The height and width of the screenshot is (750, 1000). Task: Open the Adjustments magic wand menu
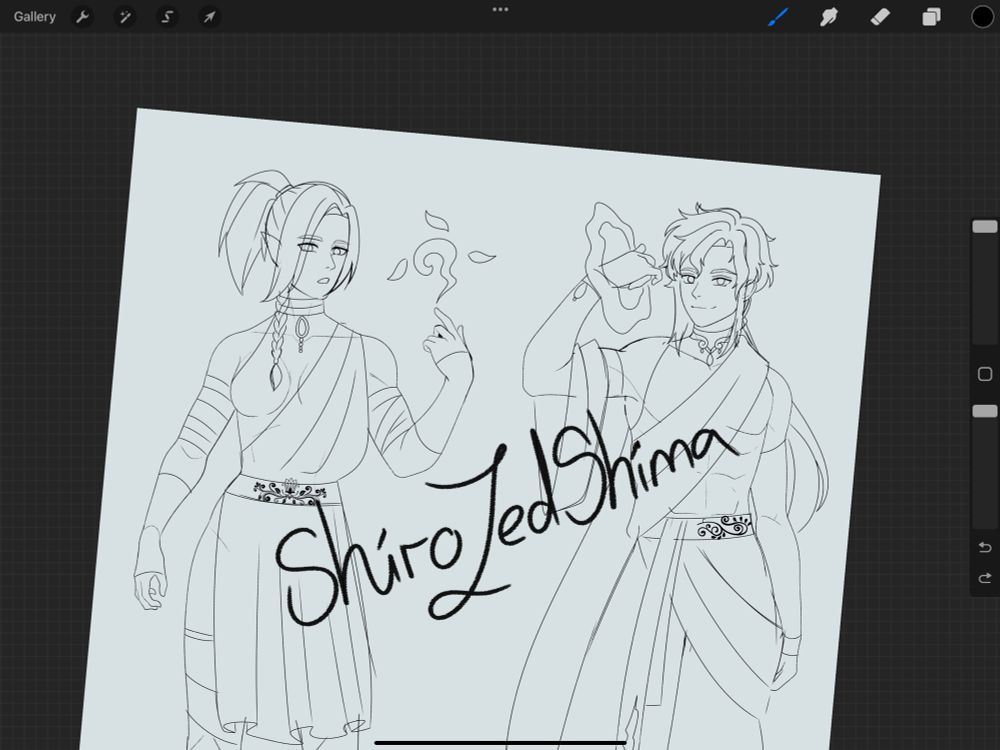(x=124, y=17)
